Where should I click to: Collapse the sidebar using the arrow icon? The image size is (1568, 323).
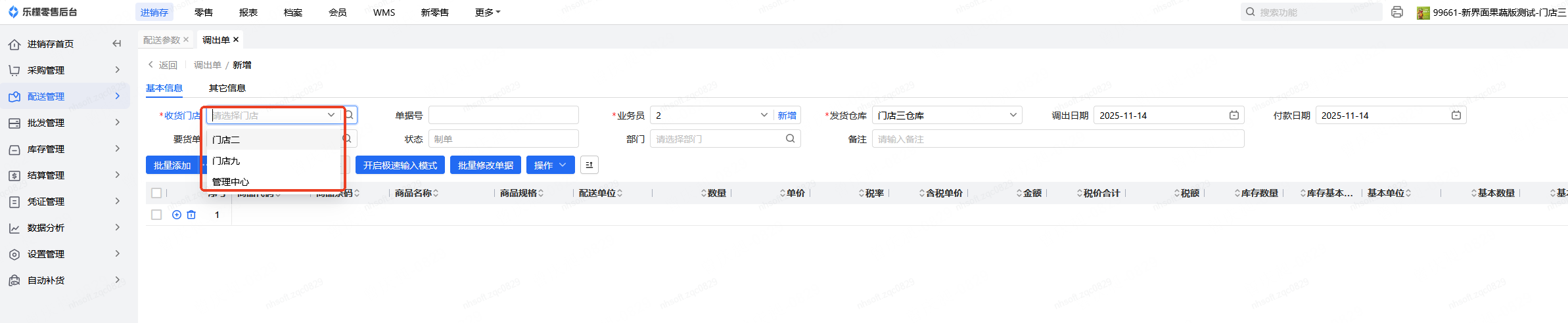[x=117, y=44]
